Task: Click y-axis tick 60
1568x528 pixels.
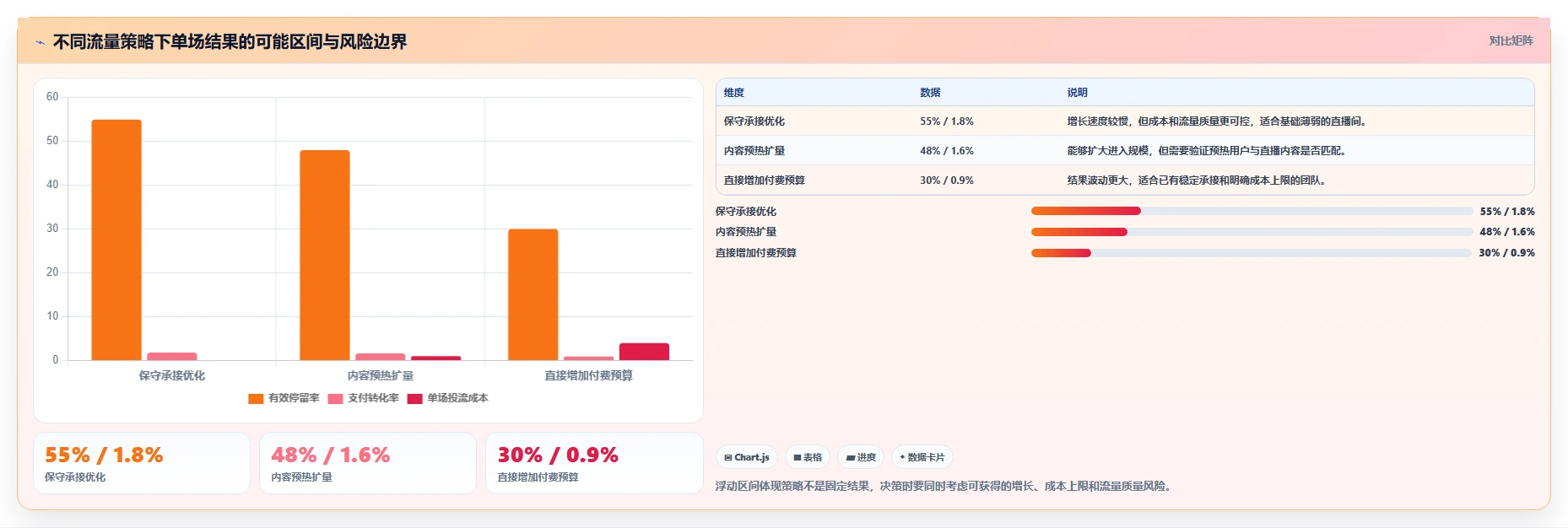Action: (x=52, y=97)
